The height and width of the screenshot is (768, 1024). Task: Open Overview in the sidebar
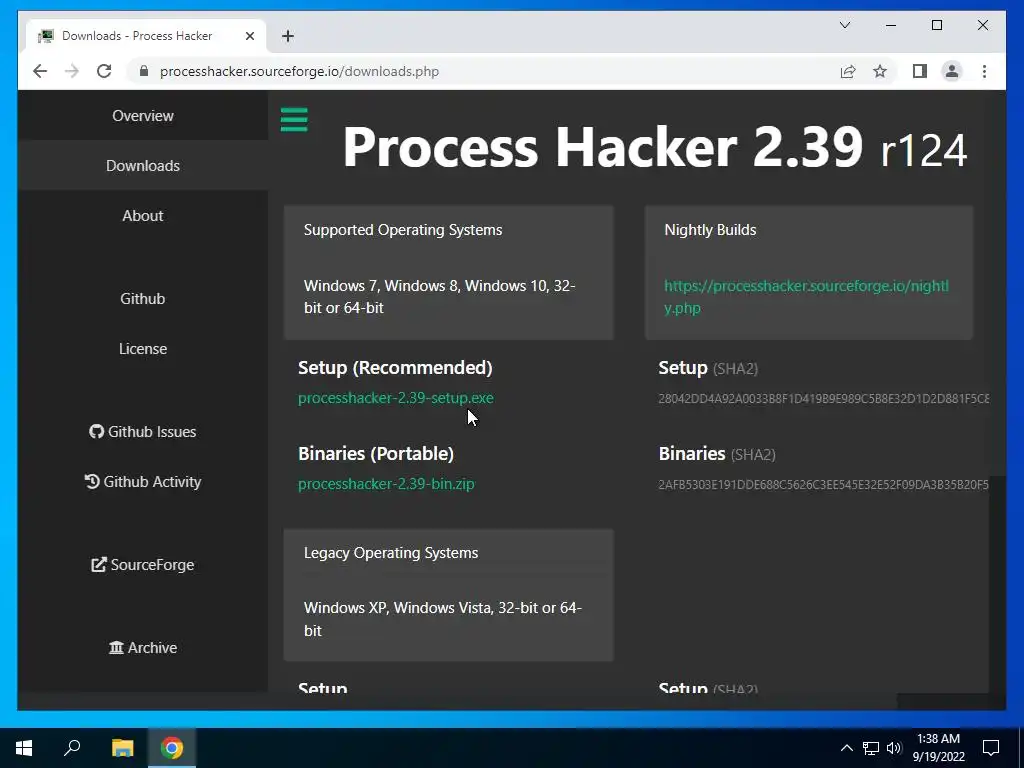tap(142, 116)
